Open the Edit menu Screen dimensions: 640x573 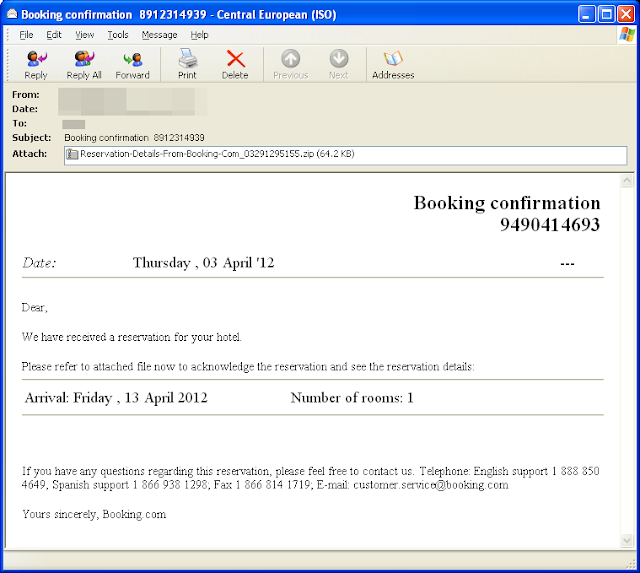[53, 35]
